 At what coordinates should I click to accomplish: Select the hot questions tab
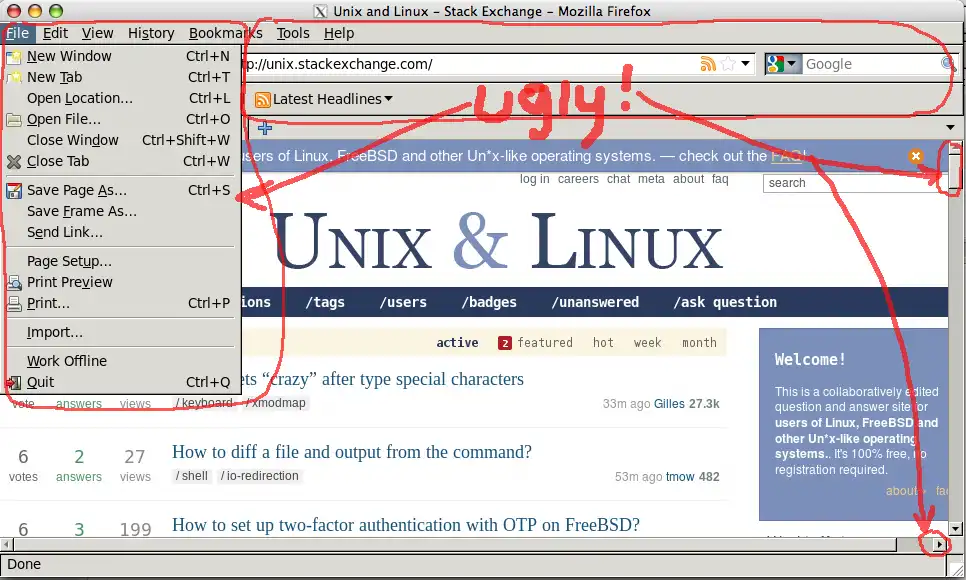click(603, 343)
